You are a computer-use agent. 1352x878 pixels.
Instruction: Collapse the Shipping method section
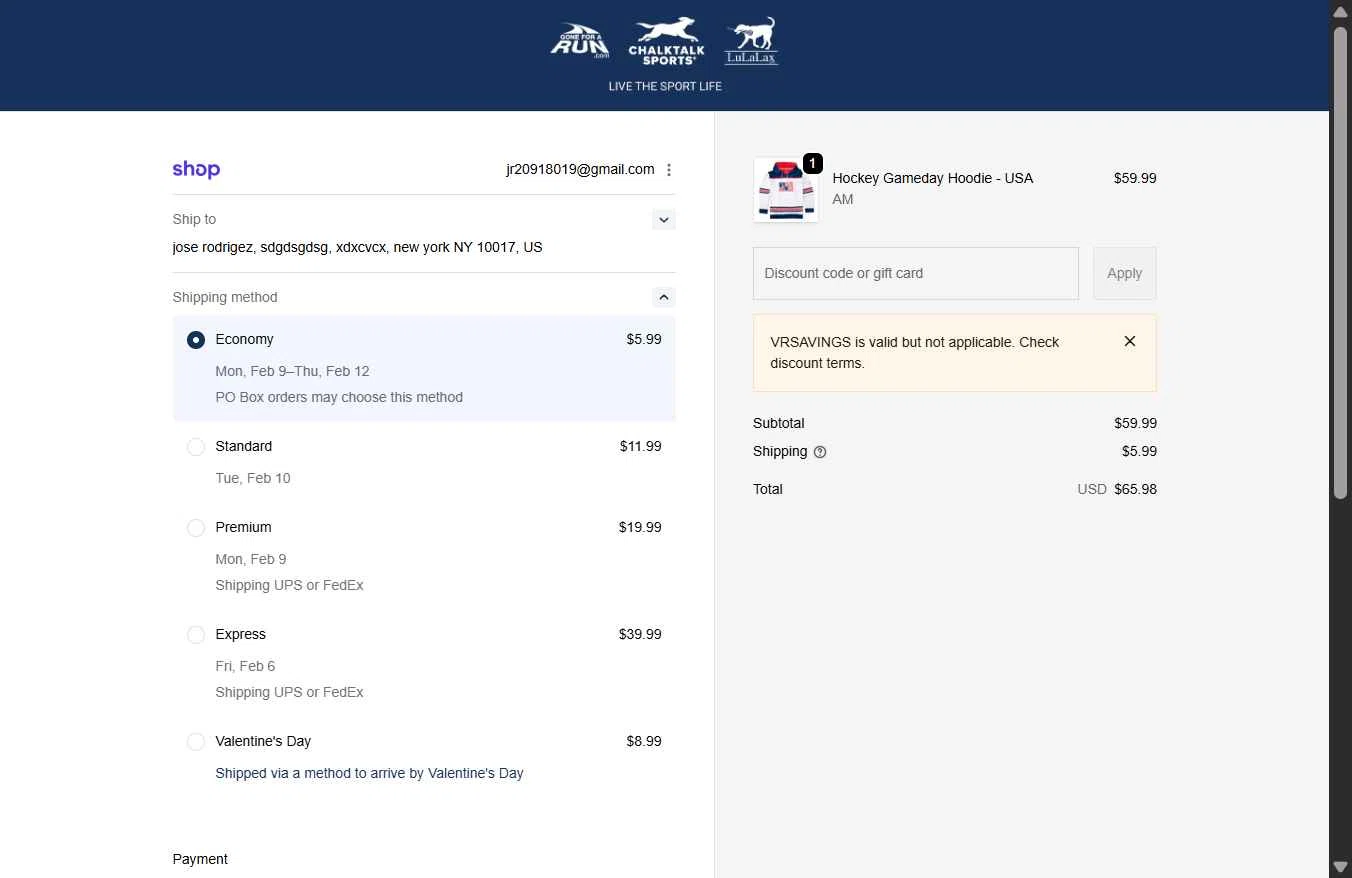point(664,297)
